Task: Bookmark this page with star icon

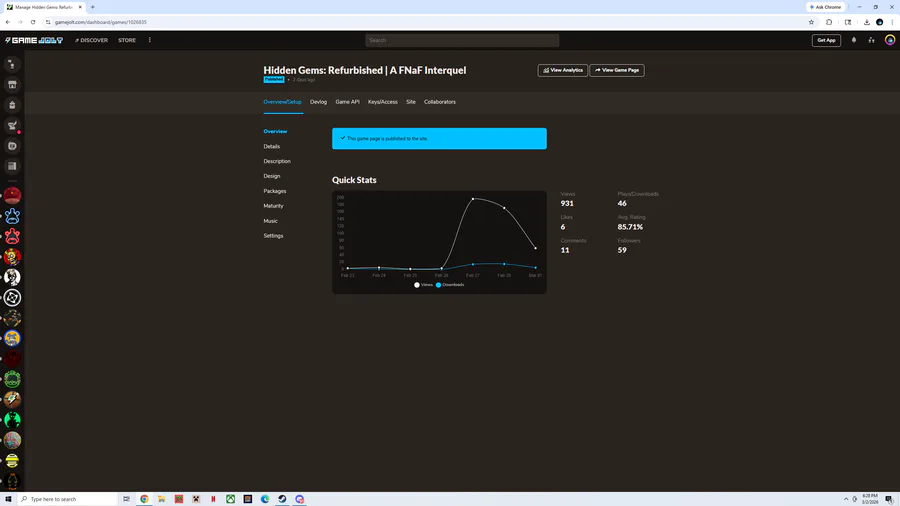Action: (811, 22)
